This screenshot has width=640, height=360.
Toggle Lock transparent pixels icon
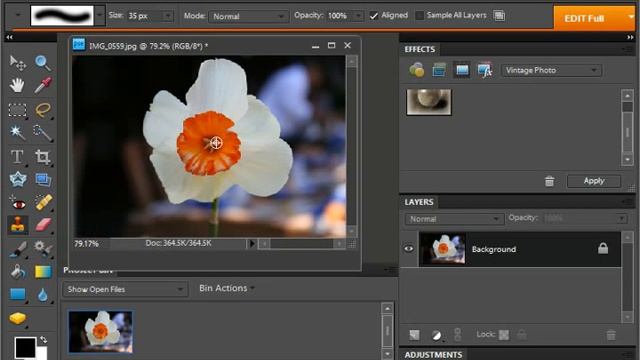[x=504, y=335]
